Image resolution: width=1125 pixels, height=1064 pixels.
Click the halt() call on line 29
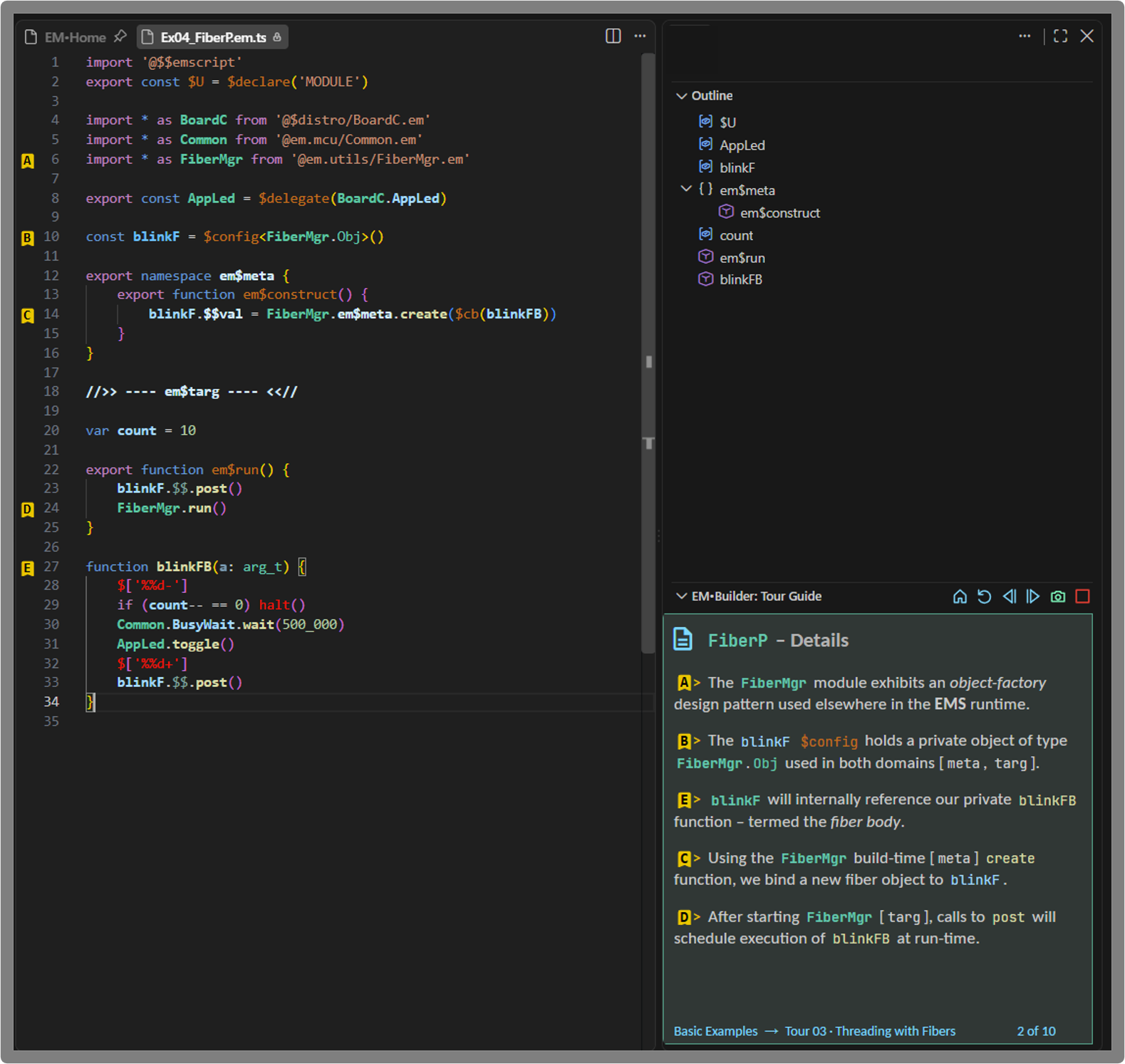(x=282, y=605)
